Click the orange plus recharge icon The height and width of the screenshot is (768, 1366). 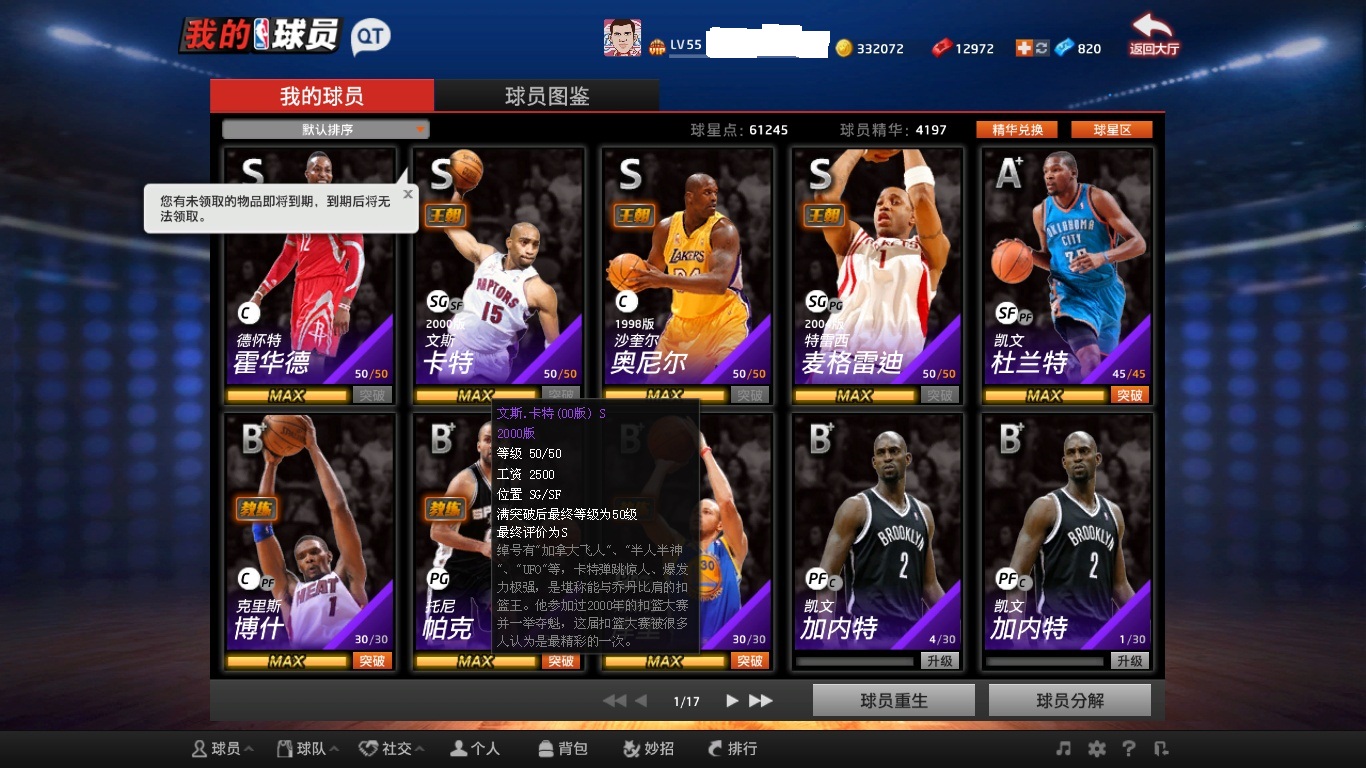1024,48
